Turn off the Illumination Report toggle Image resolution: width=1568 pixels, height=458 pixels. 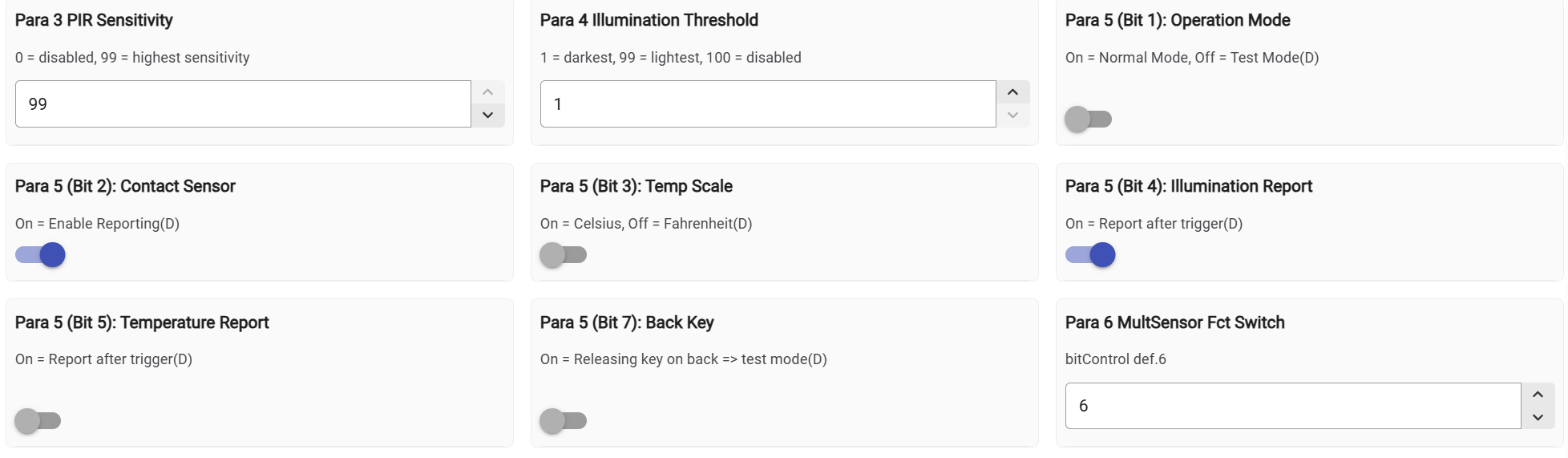click(1090, 255)
